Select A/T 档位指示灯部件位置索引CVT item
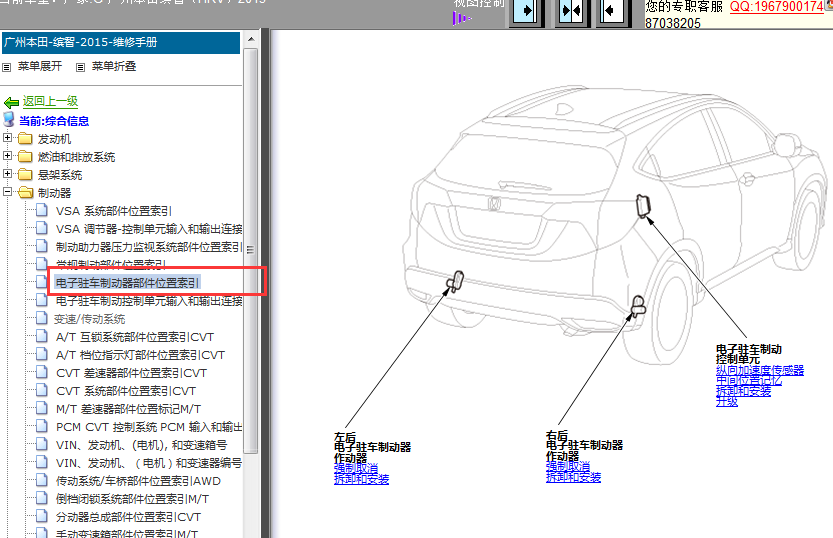Screen dimensions: 833x538 (x=140, y=355)
